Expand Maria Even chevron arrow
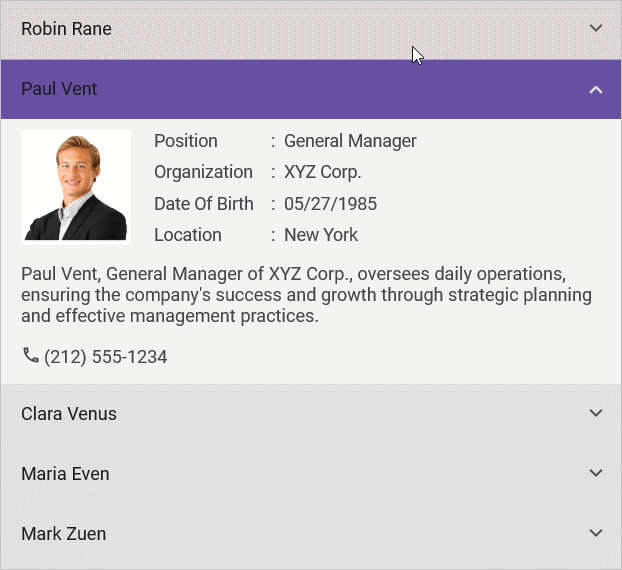This screenshot has height=570, width=622. (596, 473)
